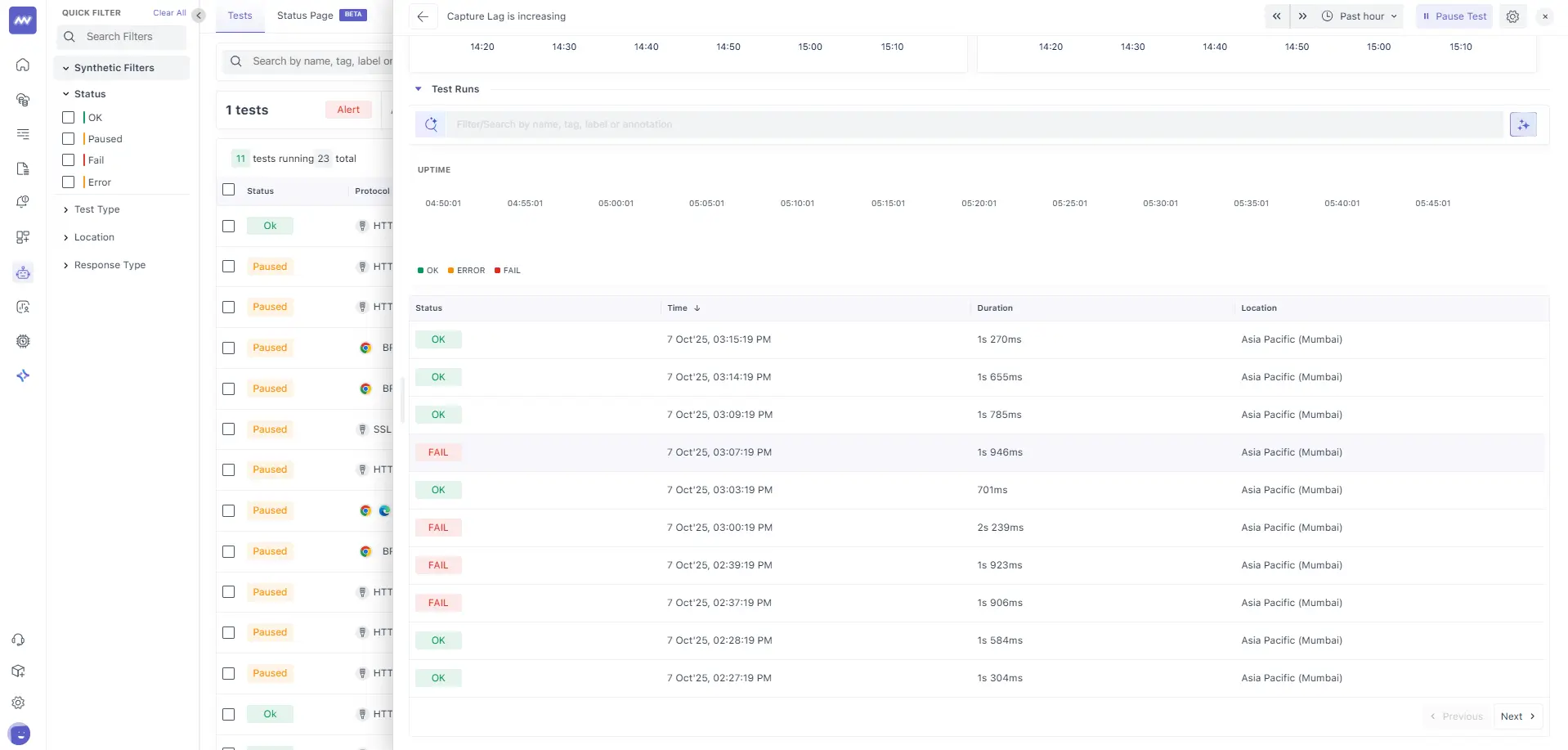Expand the Test Type filter section
1568x750 pixels.
point(96,209)
